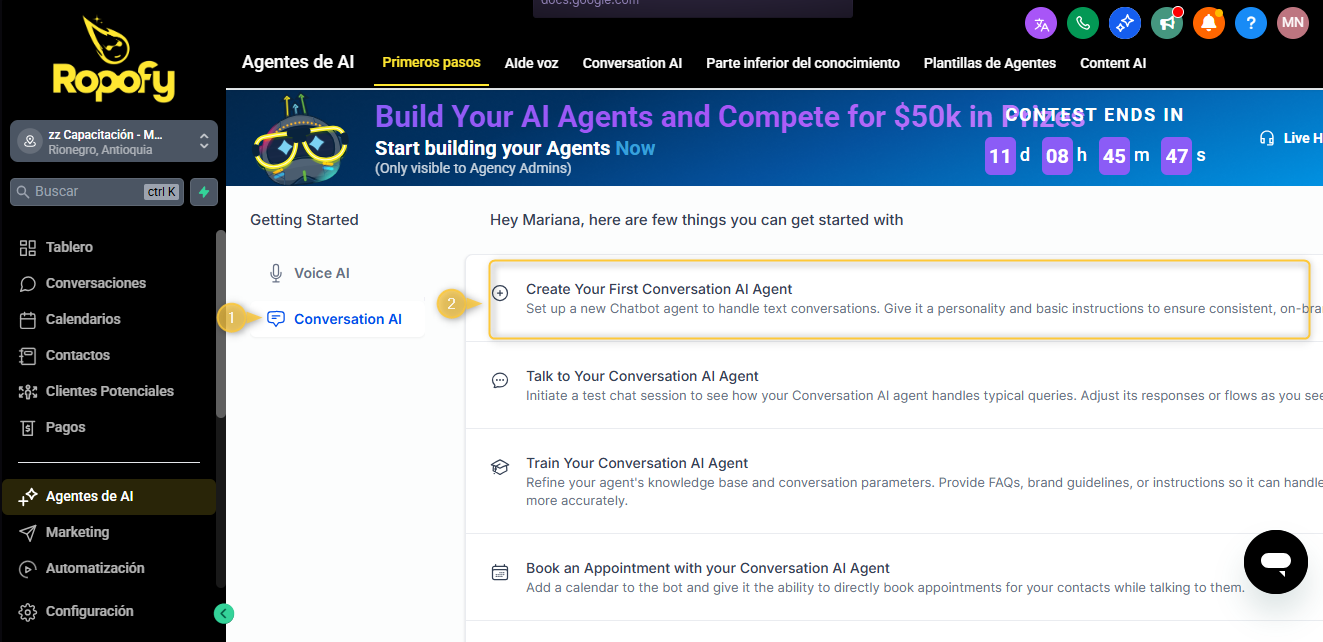Click the green lightning quick actions icon
Screen dimensions: 1323x642
click(x=203, y=192)
